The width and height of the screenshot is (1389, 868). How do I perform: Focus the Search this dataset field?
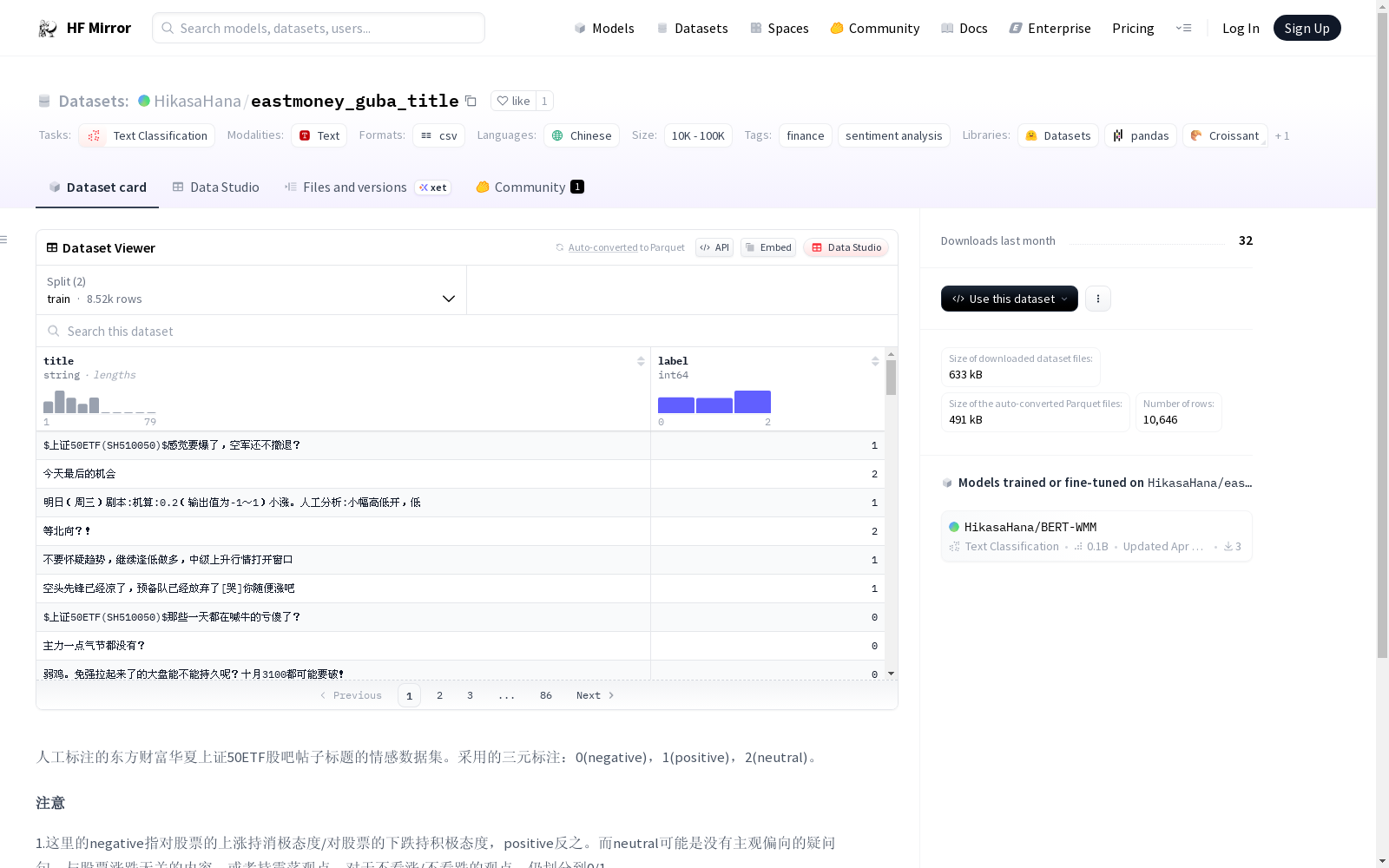[467, 331]
